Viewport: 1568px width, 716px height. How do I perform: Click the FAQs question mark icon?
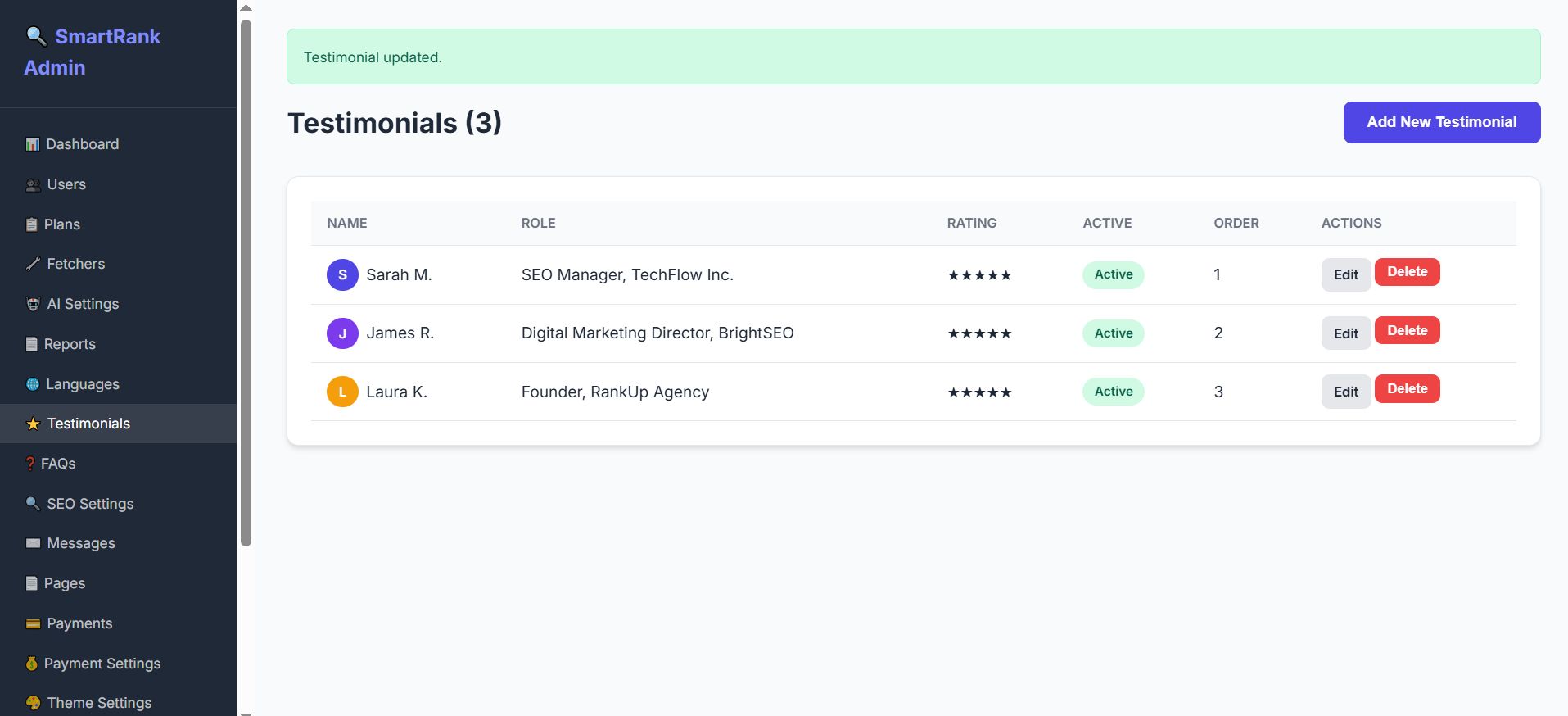click(x=30, y=464)
